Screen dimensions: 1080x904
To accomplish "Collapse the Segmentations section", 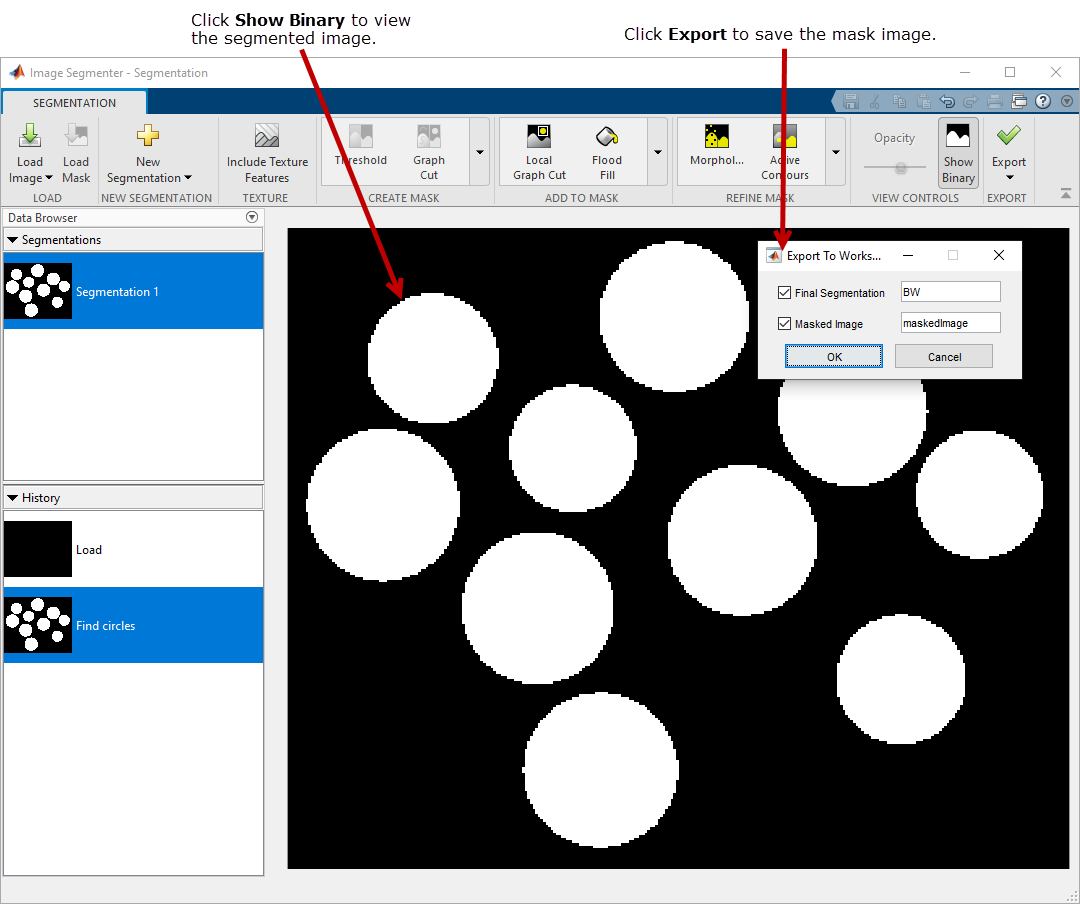I will pos(12,240).
